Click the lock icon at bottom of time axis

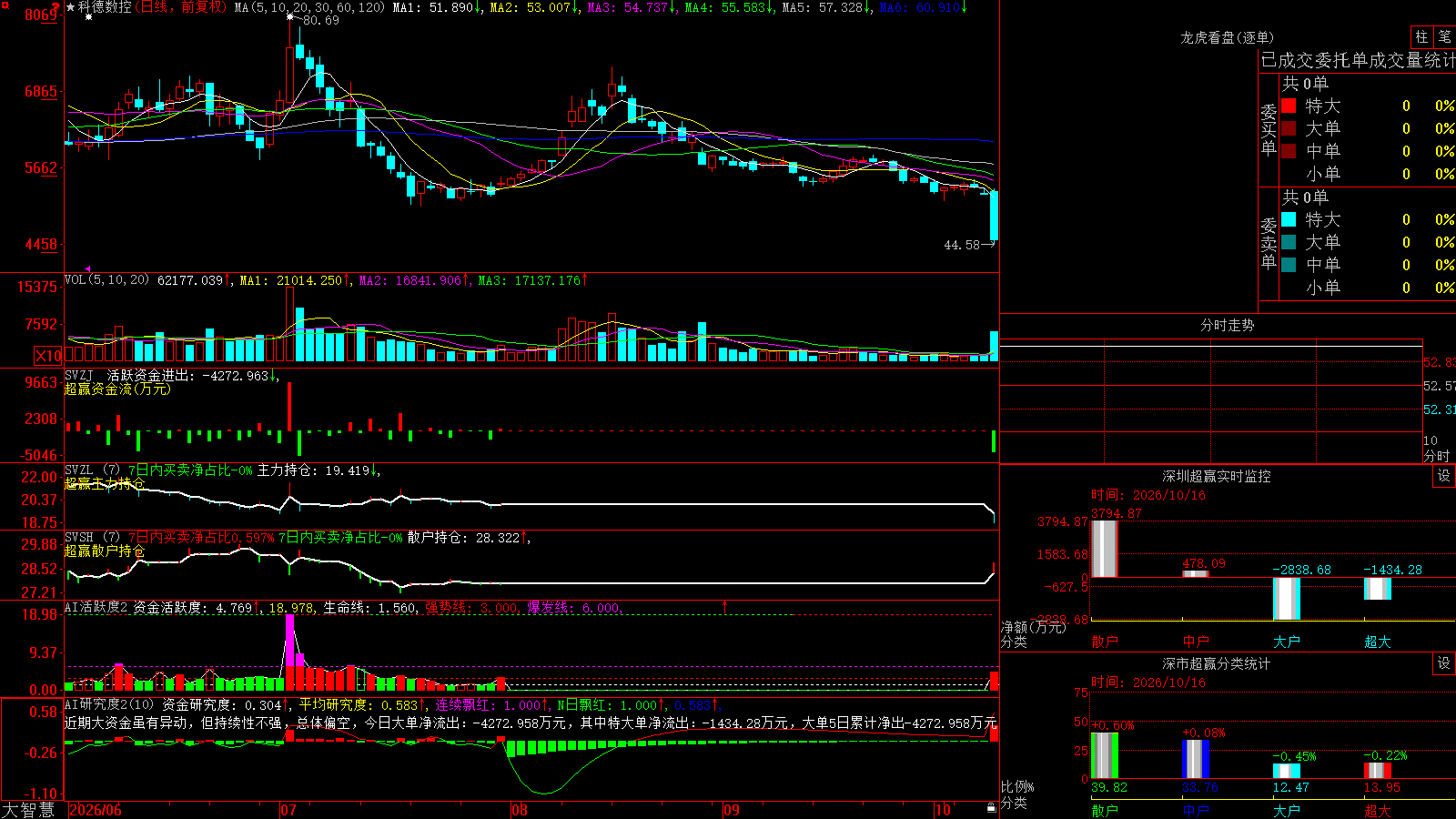(x=991, y=808)
